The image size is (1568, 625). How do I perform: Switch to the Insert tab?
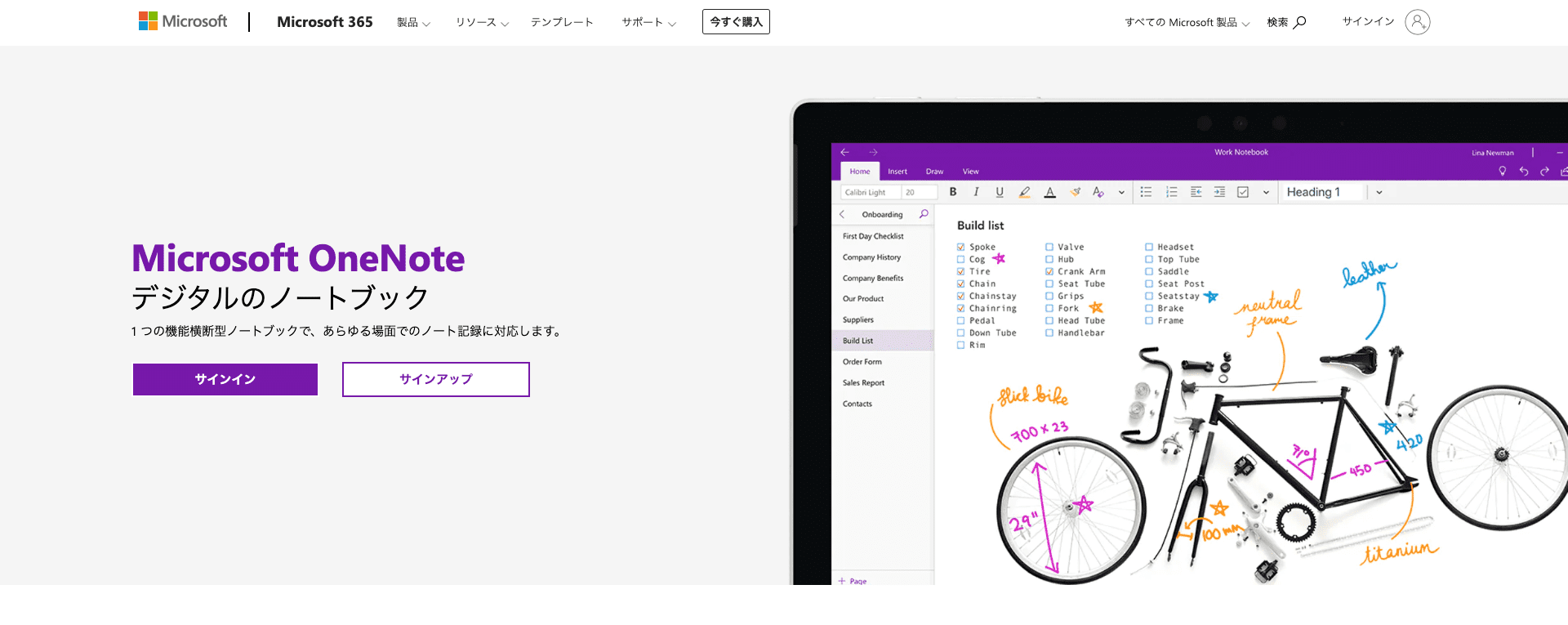click(x=898, y=172)
